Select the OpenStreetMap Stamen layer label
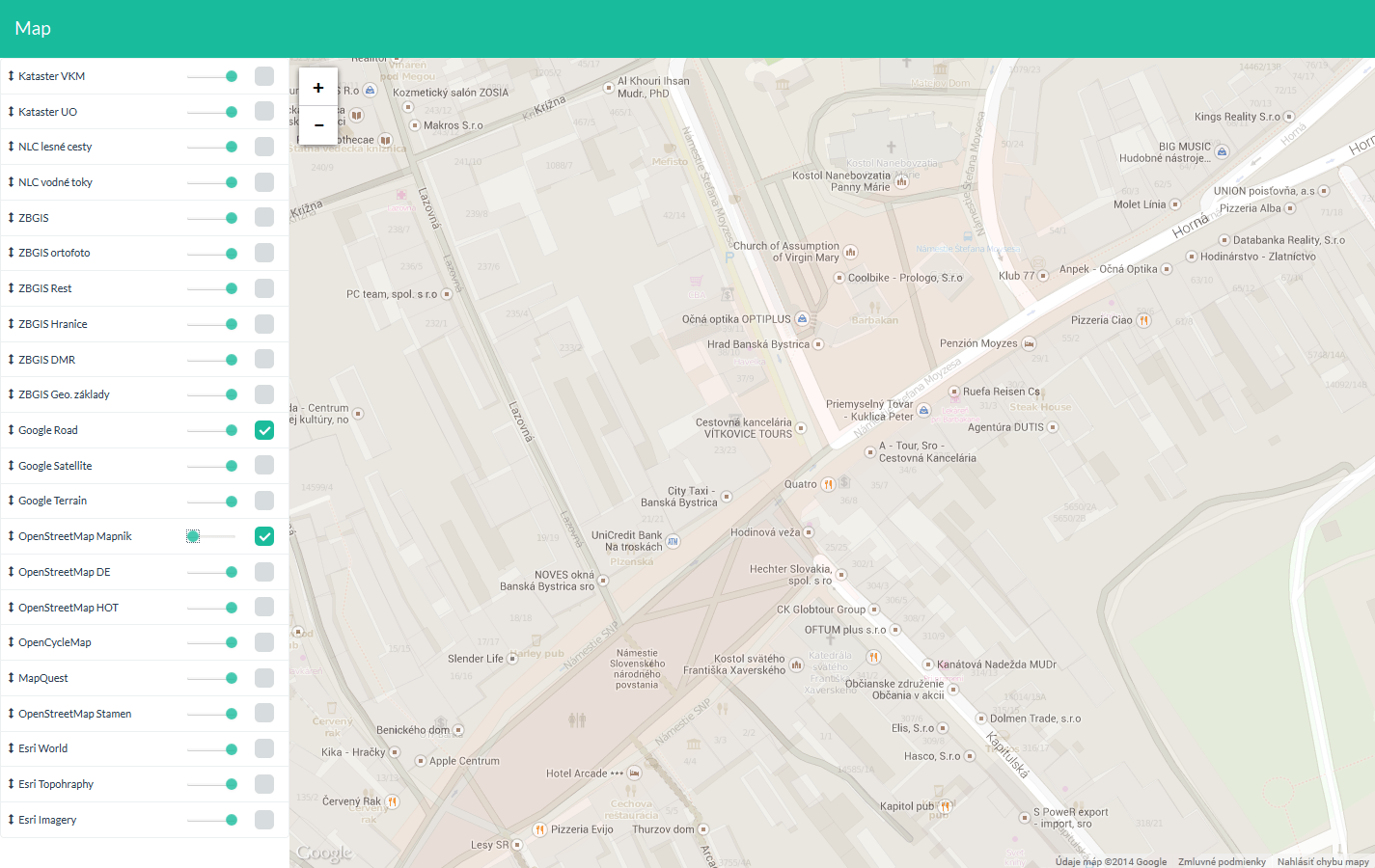Screen dimensions: 1375x868 (x=74, y=714)
